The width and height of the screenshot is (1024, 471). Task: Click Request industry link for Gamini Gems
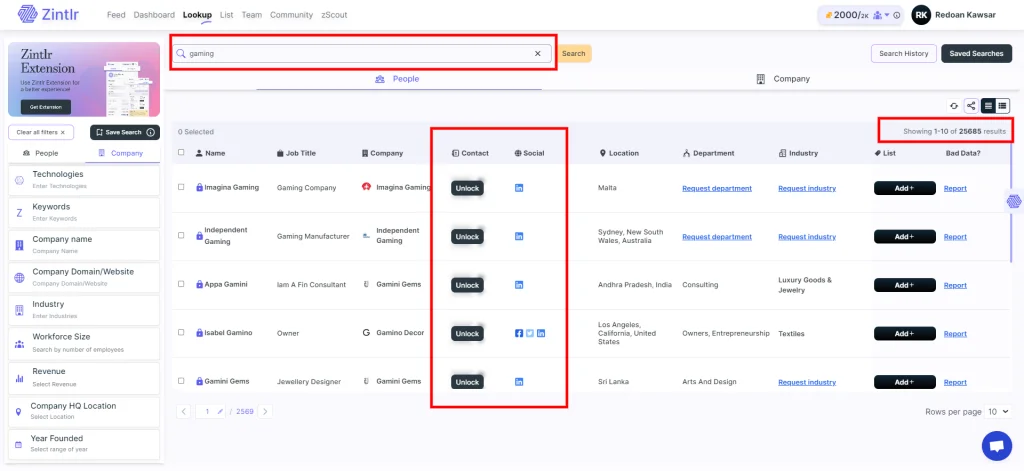click(x=806, y=382)
